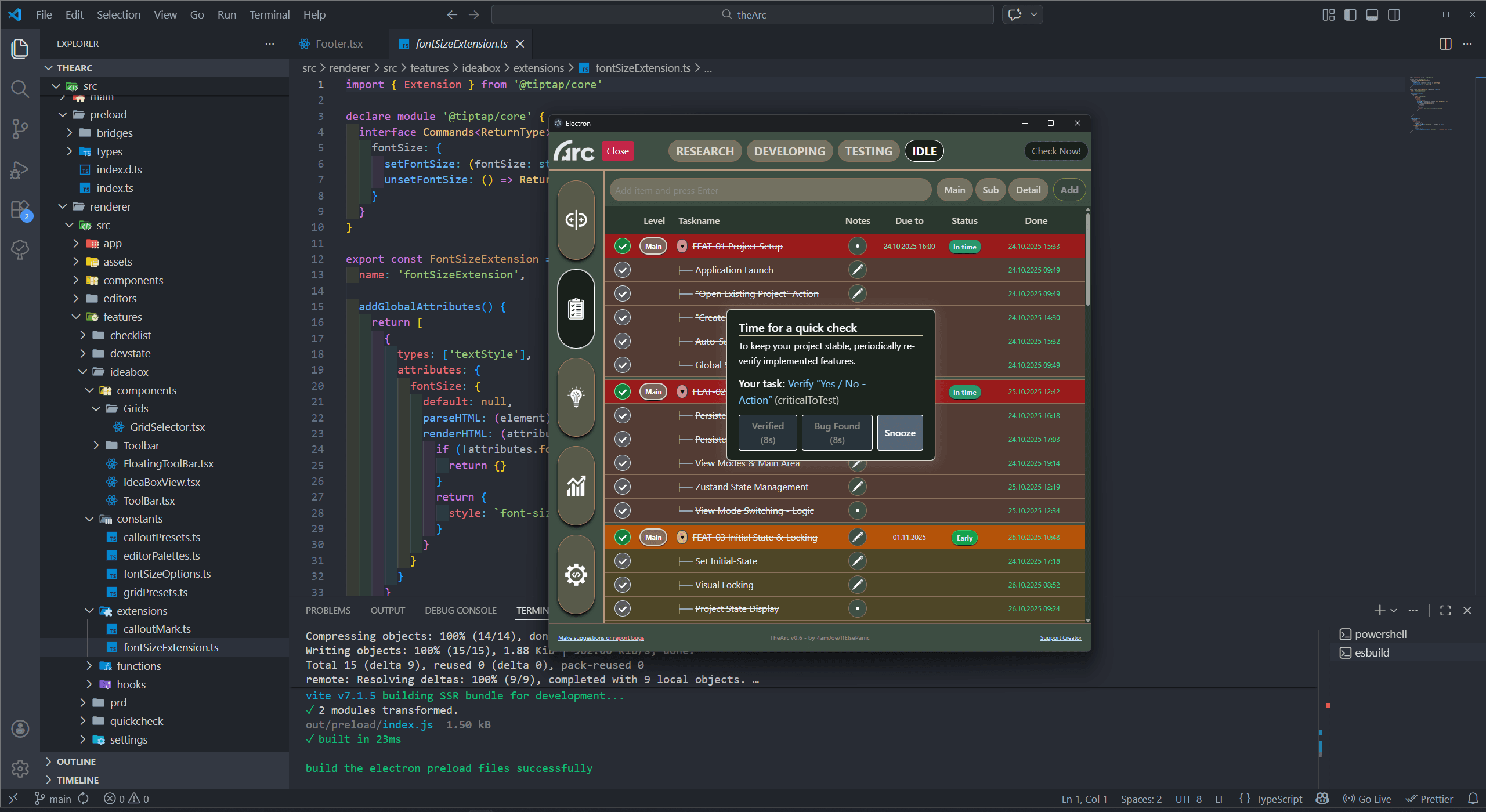Switch to the Footer.tsx editor tab
The width and height of the screenshot is (1486, 812).
tap(338, 43)
